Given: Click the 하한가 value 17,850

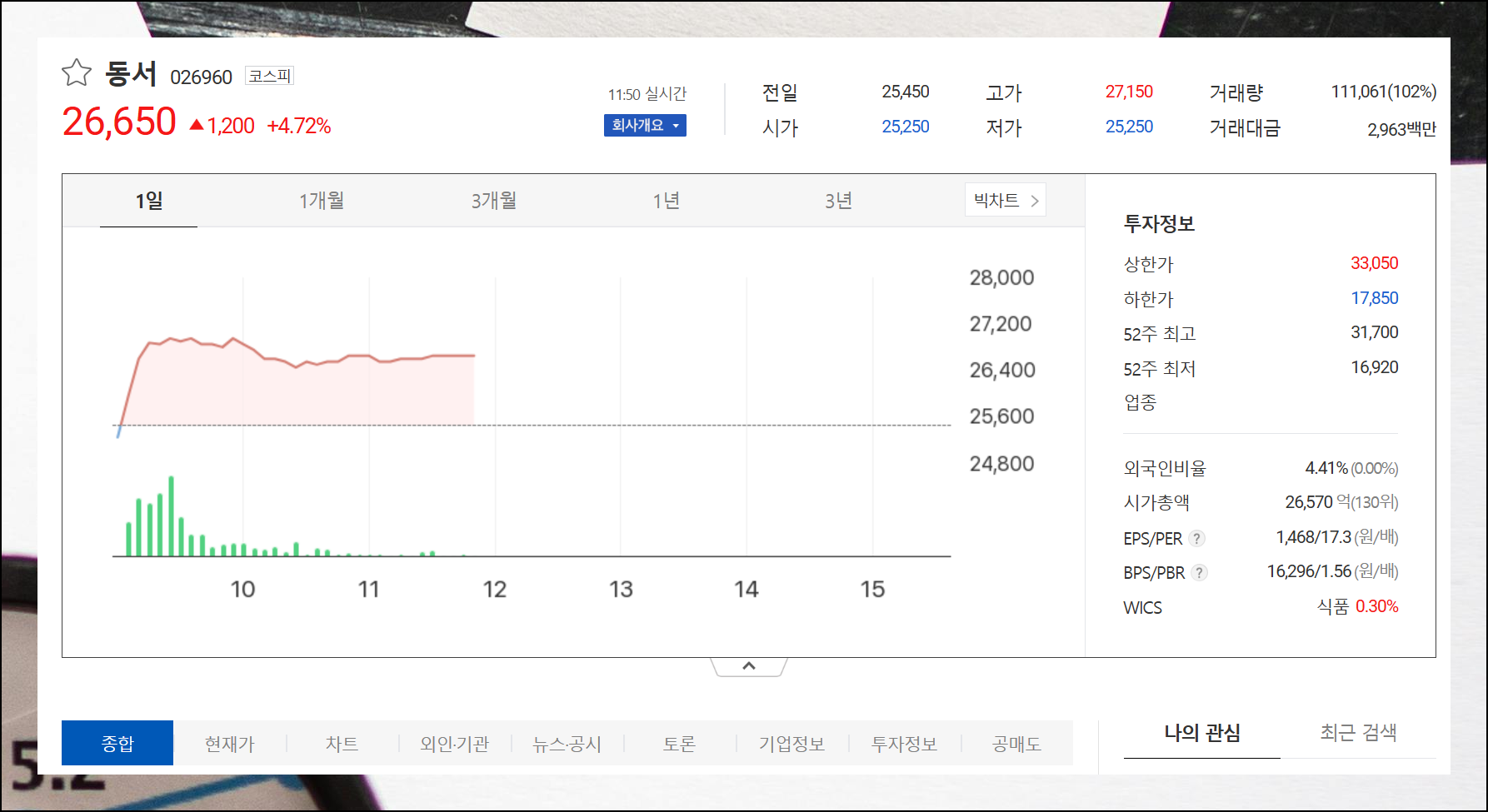Looking at the screenshot, I should coord(1375,298).
